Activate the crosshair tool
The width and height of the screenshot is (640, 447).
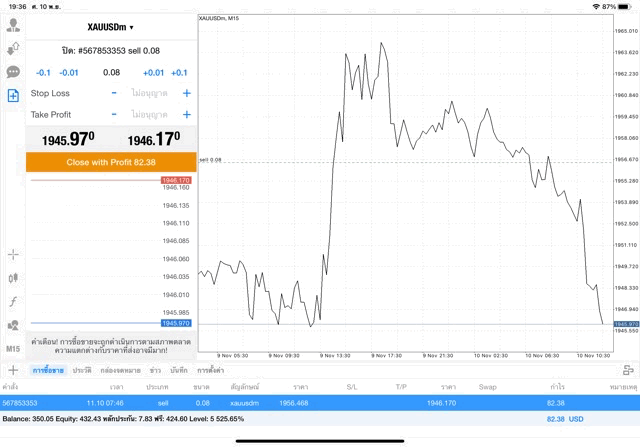point(13,255)
